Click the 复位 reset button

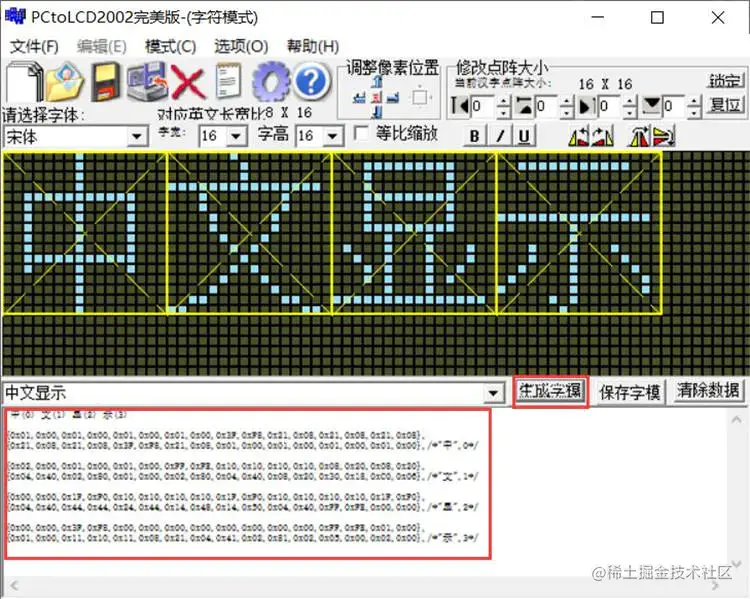pos(725,104)
